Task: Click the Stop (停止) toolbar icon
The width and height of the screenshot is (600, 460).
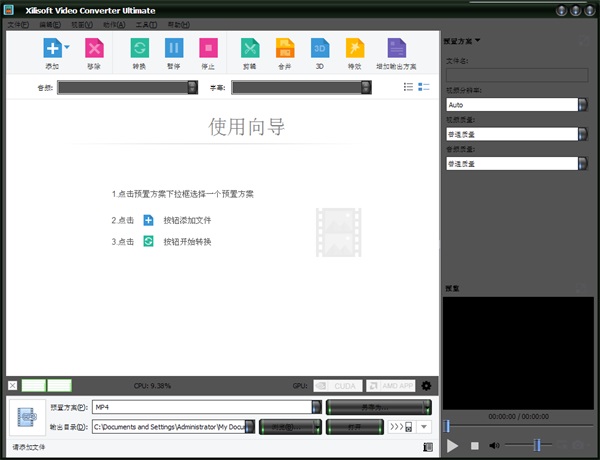Action: pos(208,48)
